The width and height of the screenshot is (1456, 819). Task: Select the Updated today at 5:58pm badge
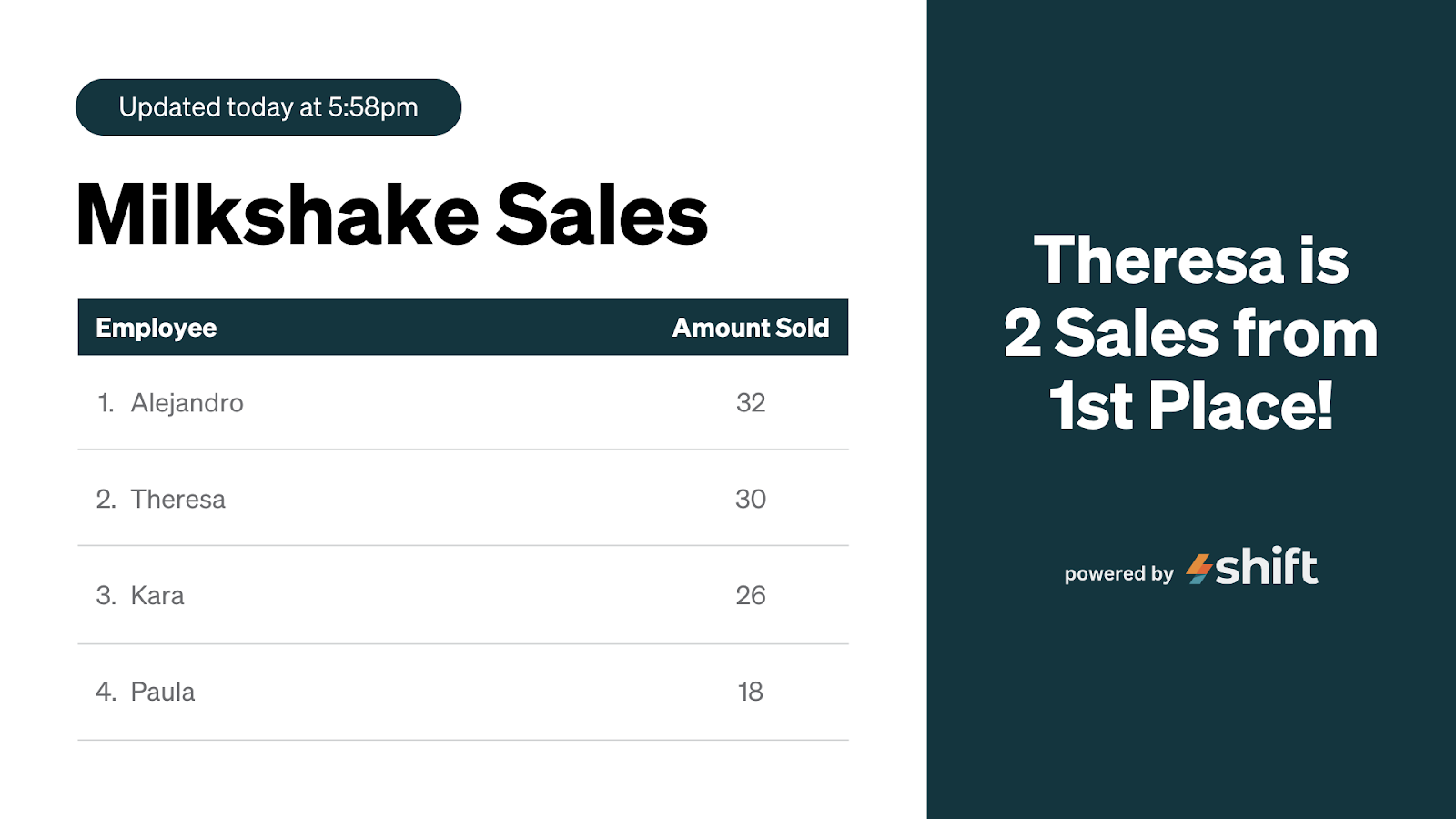click(268, 107)
